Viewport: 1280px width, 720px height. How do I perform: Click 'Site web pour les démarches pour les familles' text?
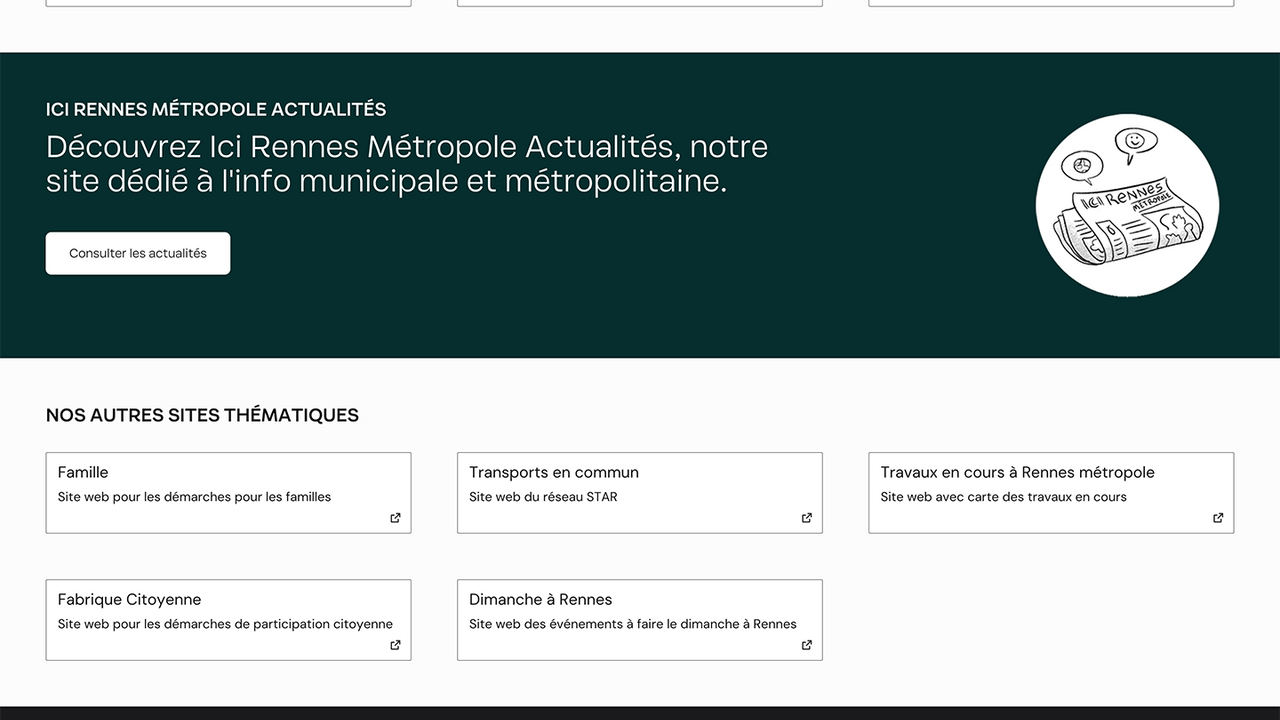[x=194, y=497]
